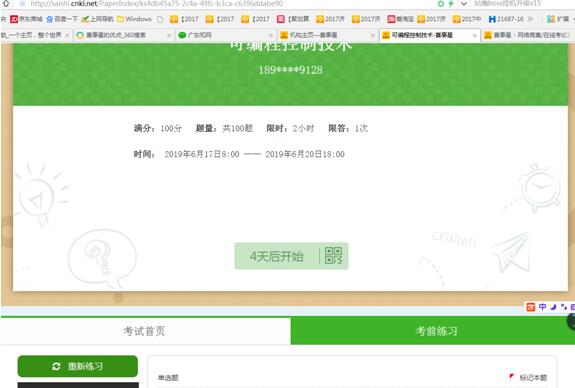
Task: Open the 百度一下 bookmark
Action: point(62,19)
